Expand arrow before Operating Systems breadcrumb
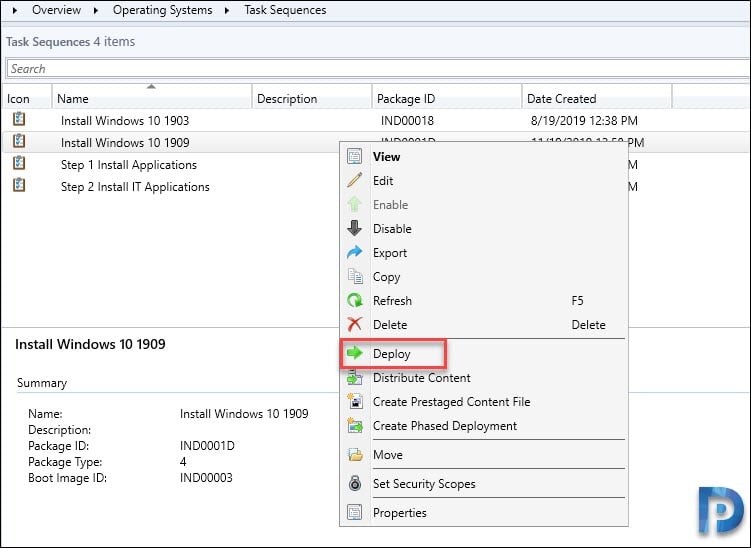This screenshot has width=751, height=548. 96,10
